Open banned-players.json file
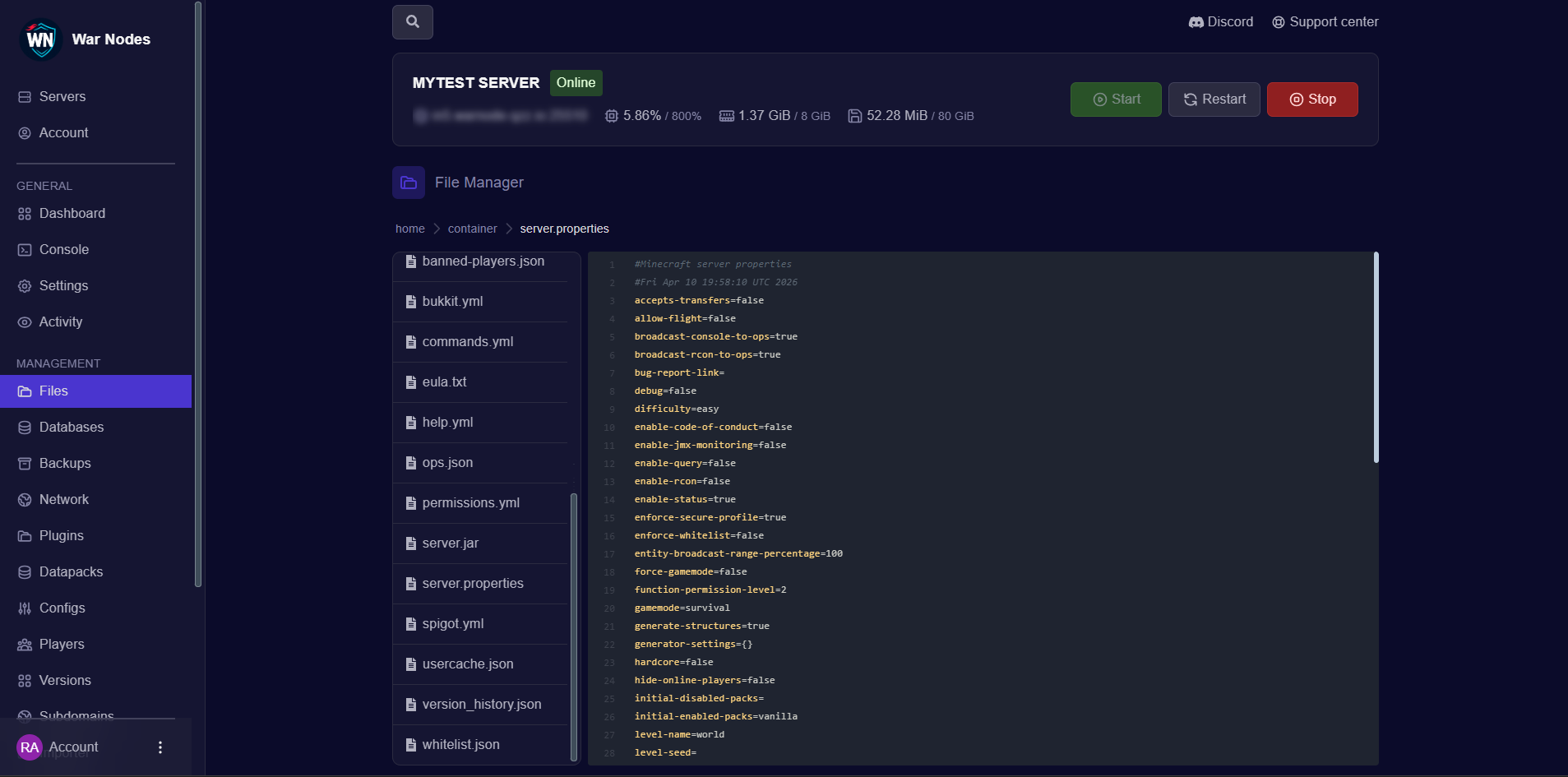Viewport: 1568px width, 777px height. [480, 261]
